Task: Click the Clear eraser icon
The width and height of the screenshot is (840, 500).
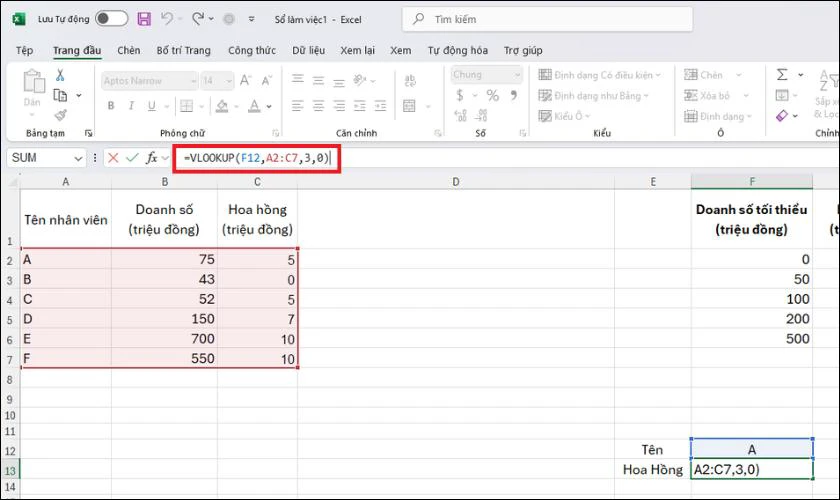Action: [782, 116]
